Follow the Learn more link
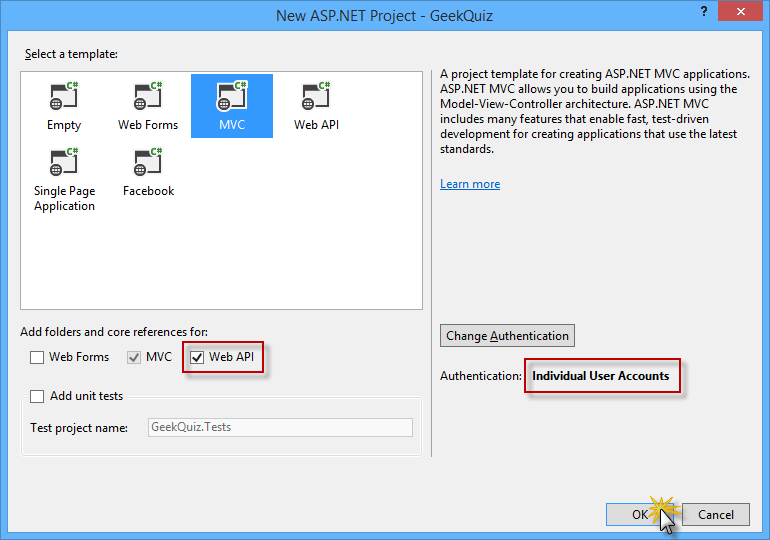The image size is (770, 540). pyautogui.click(x=470, y=184)
